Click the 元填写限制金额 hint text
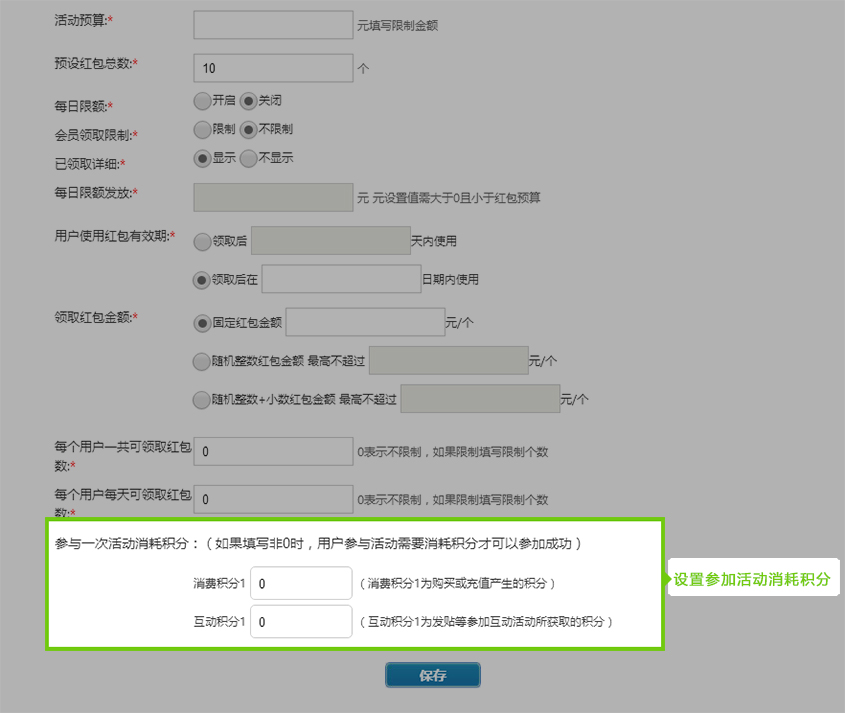 398,25
